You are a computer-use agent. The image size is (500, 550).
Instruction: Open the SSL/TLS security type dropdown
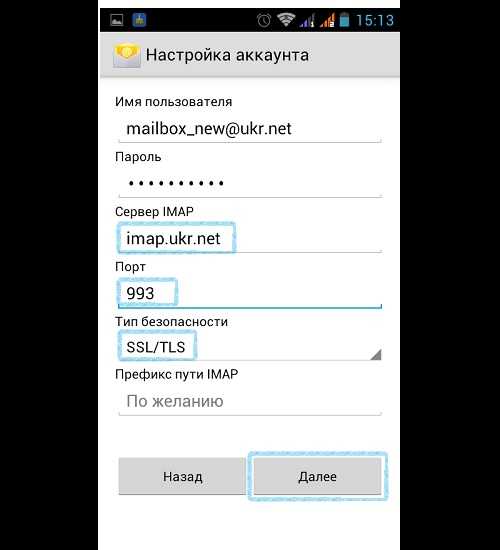click(250, 347)
